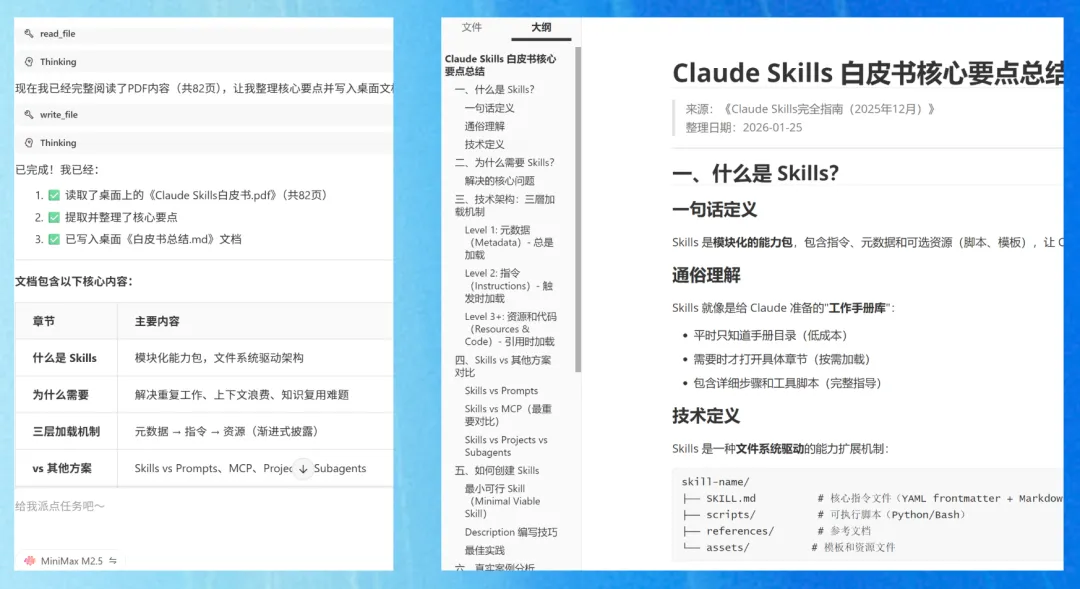Click the read_file tool call icon
The height and width of the screenshot is (589, 1080).
coord(29,33)
